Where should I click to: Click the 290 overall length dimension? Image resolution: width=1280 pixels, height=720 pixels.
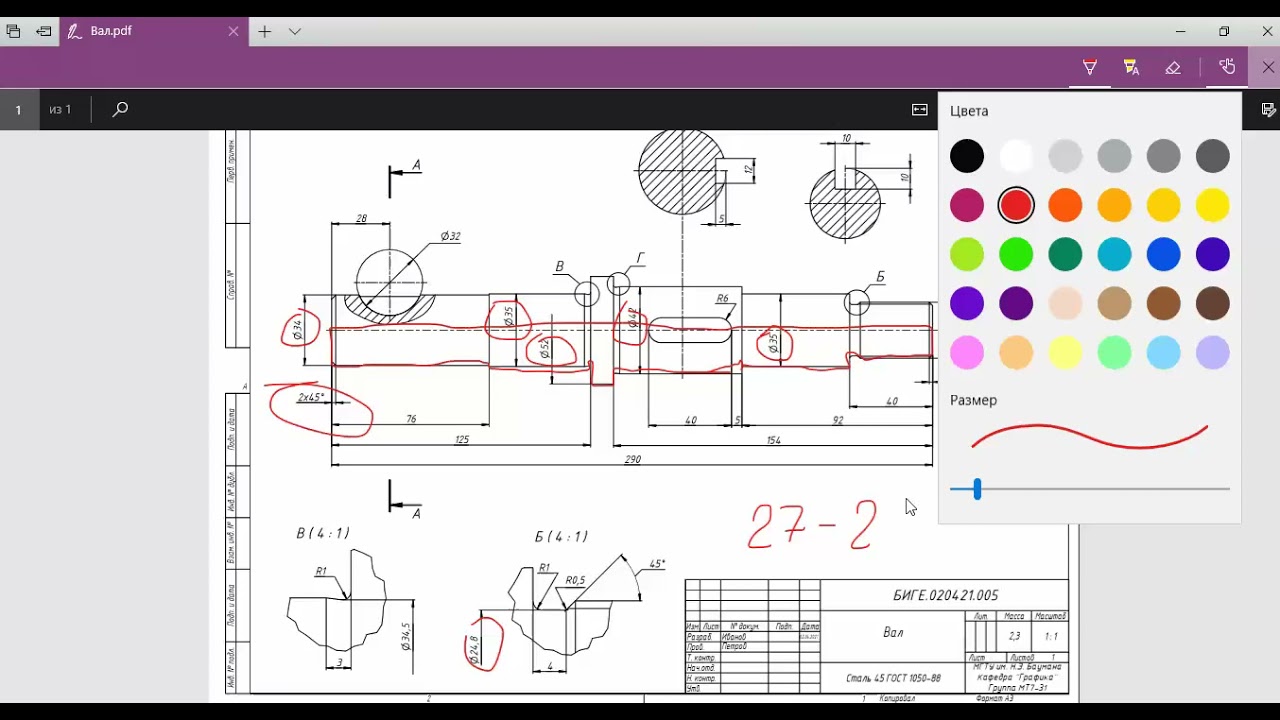tap(632, 459)
